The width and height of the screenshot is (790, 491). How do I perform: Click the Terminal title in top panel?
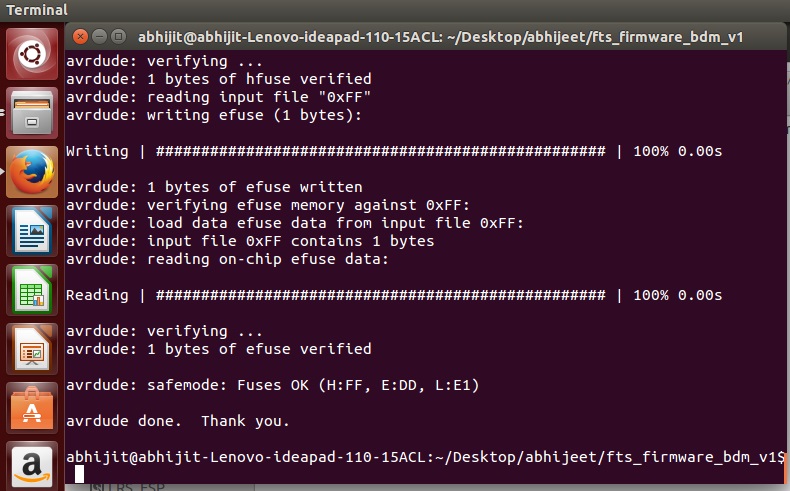37,10
